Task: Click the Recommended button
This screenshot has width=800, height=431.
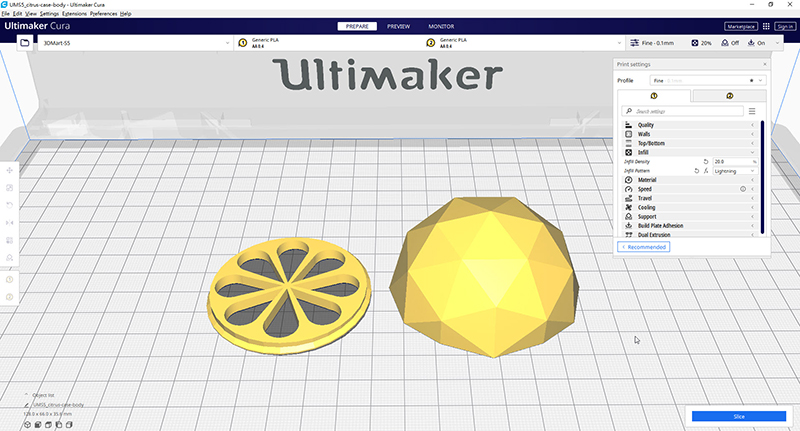Action: (x=643, y=247)
